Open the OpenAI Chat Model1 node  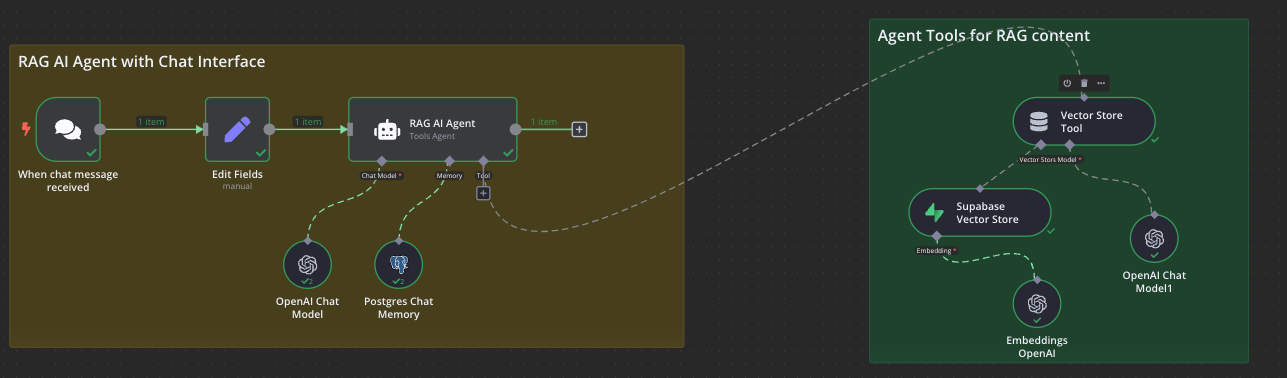click(x=1154, y=238)
